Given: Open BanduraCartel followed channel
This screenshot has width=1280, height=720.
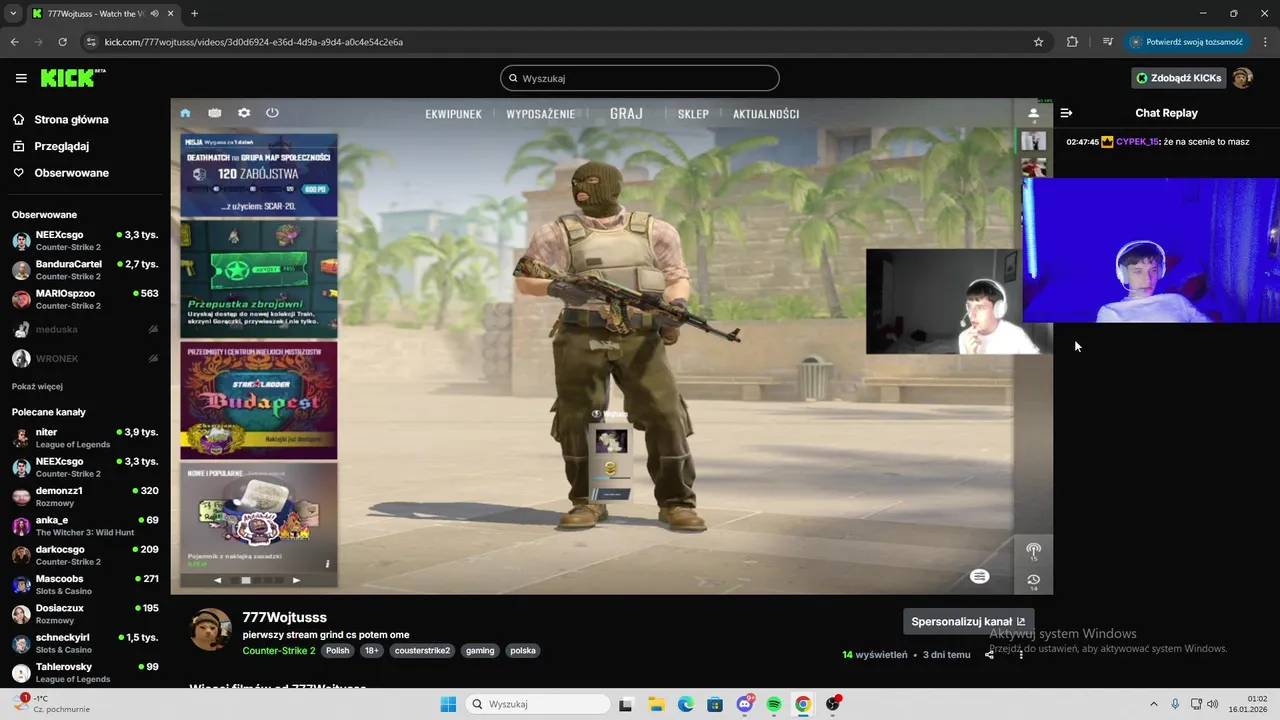Looking at the screenshot, I should [85, 270].
